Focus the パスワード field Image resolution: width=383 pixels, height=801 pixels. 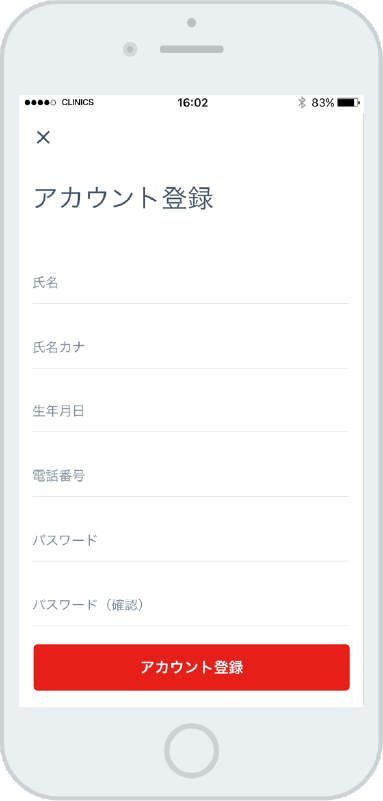(190, 540)
